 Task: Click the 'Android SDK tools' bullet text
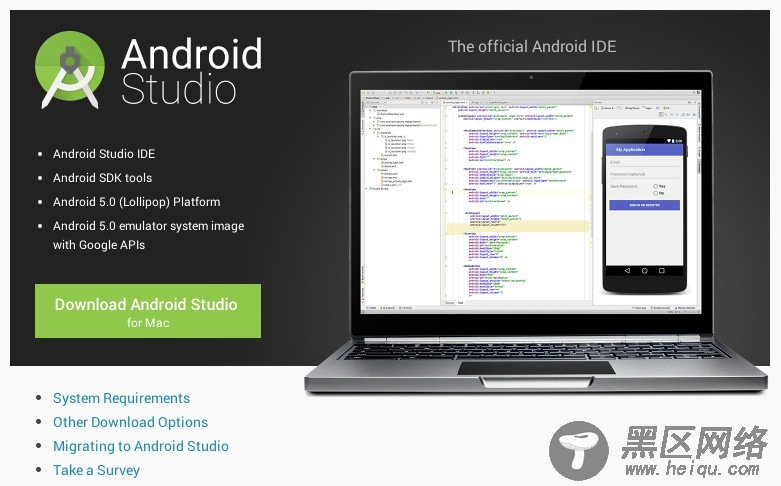103,178
